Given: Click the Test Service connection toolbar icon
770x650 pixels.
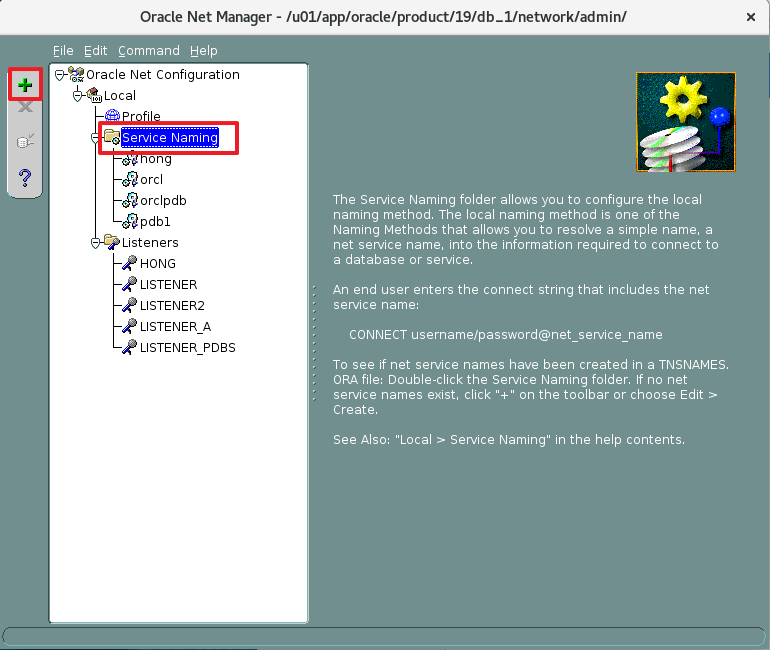Looking at the screenshot, I should tap(25, 141).
